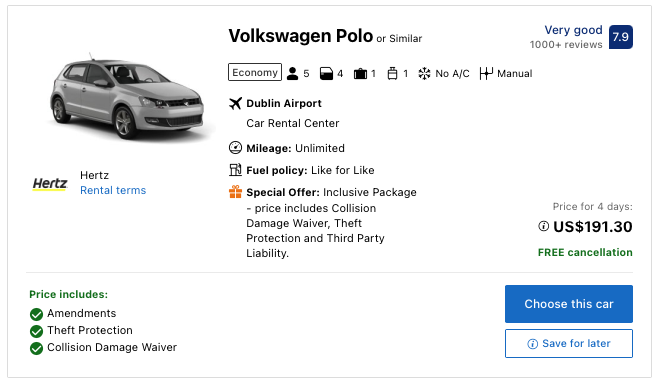This screenshot has height=389, width=660.
Task: Click the green checkmark beside Theft Protection
Action: (37, 331)
